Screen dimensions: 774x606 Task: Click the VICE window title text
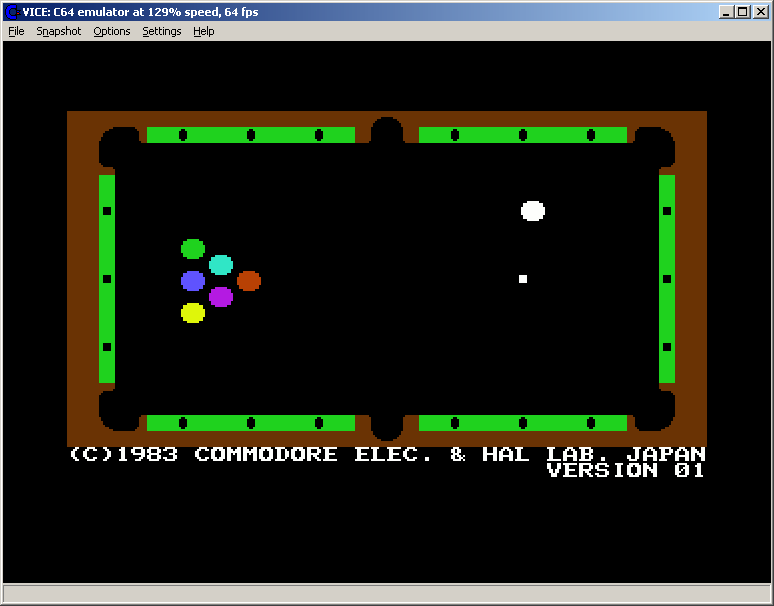tap(140, 12)
